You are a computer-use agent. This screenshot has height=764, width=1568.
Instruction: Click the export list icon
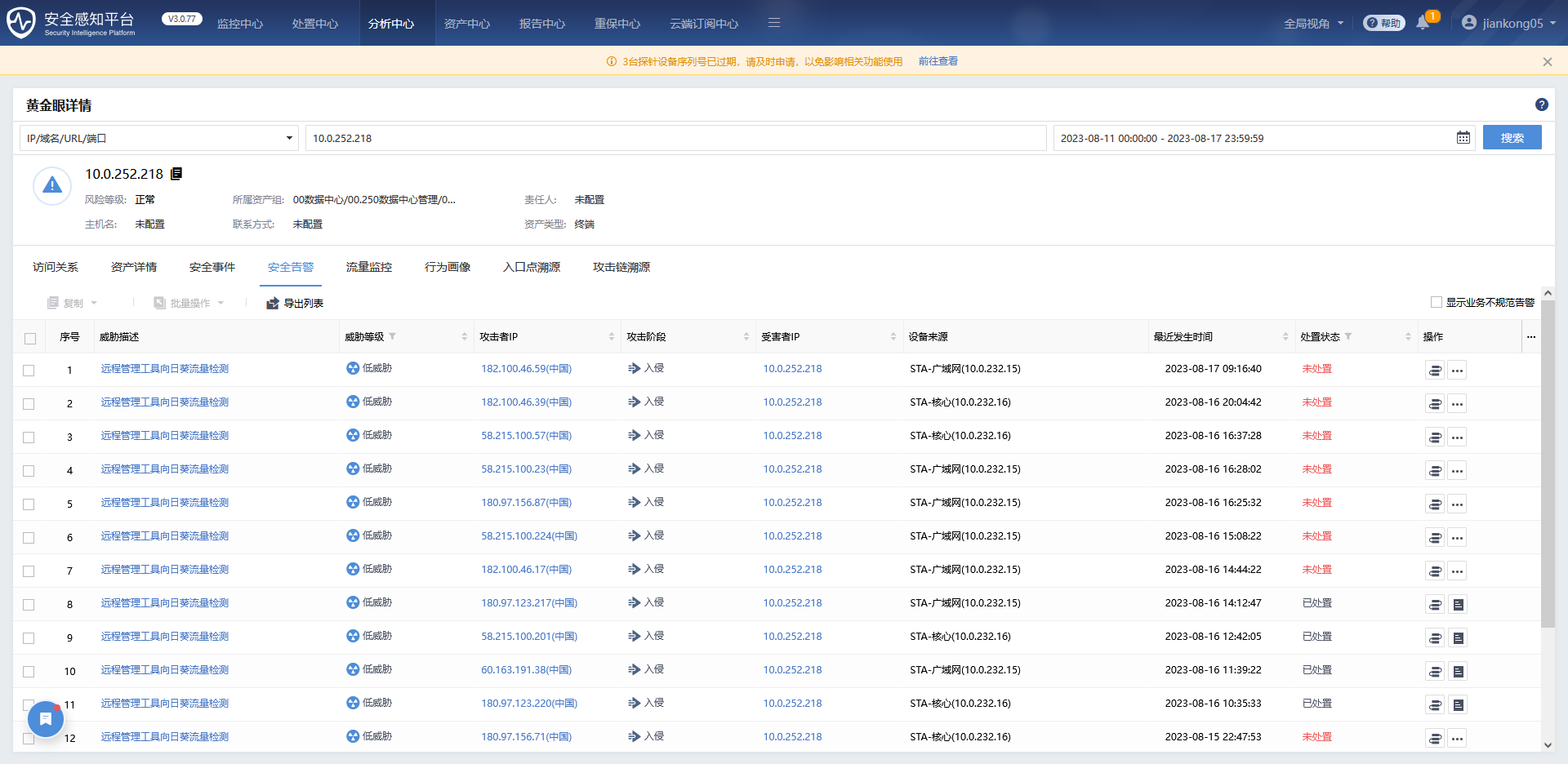(273, 304)
